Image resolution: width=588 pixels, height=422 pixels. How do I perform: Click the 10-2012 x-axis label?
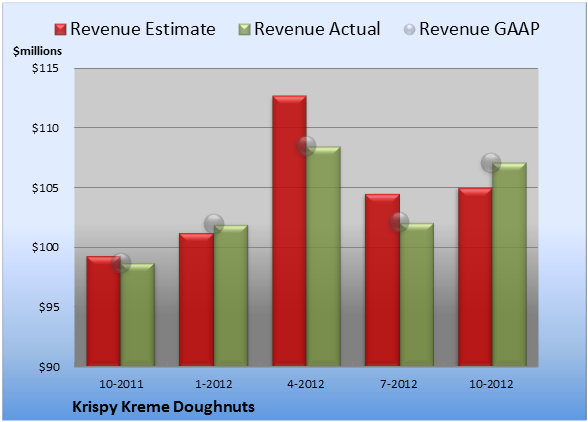(x=491, y=384)
